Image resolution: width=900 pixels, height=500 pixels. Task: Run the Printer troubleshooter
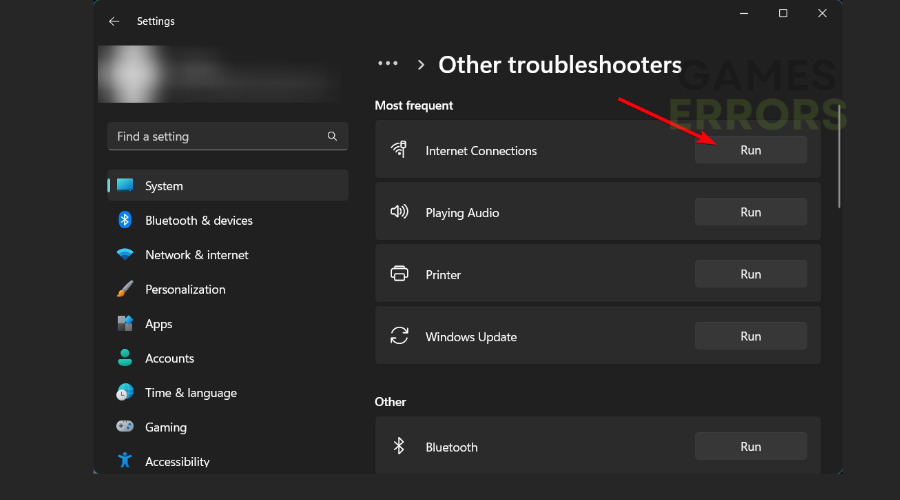(x=750, y=274)
